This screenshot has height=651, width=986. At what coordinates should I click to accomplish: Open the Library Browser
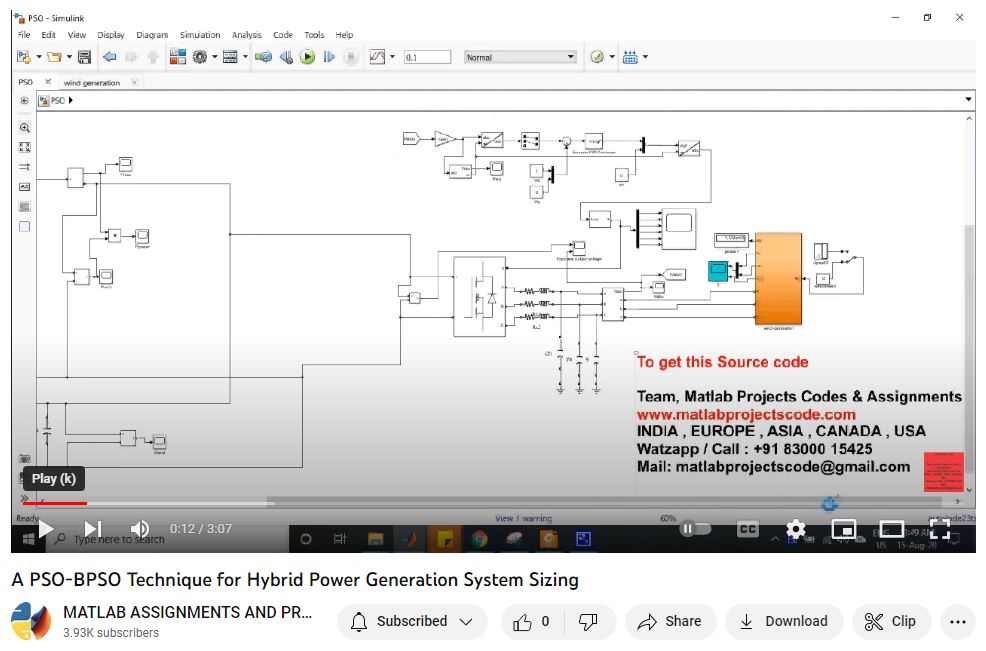177,57
